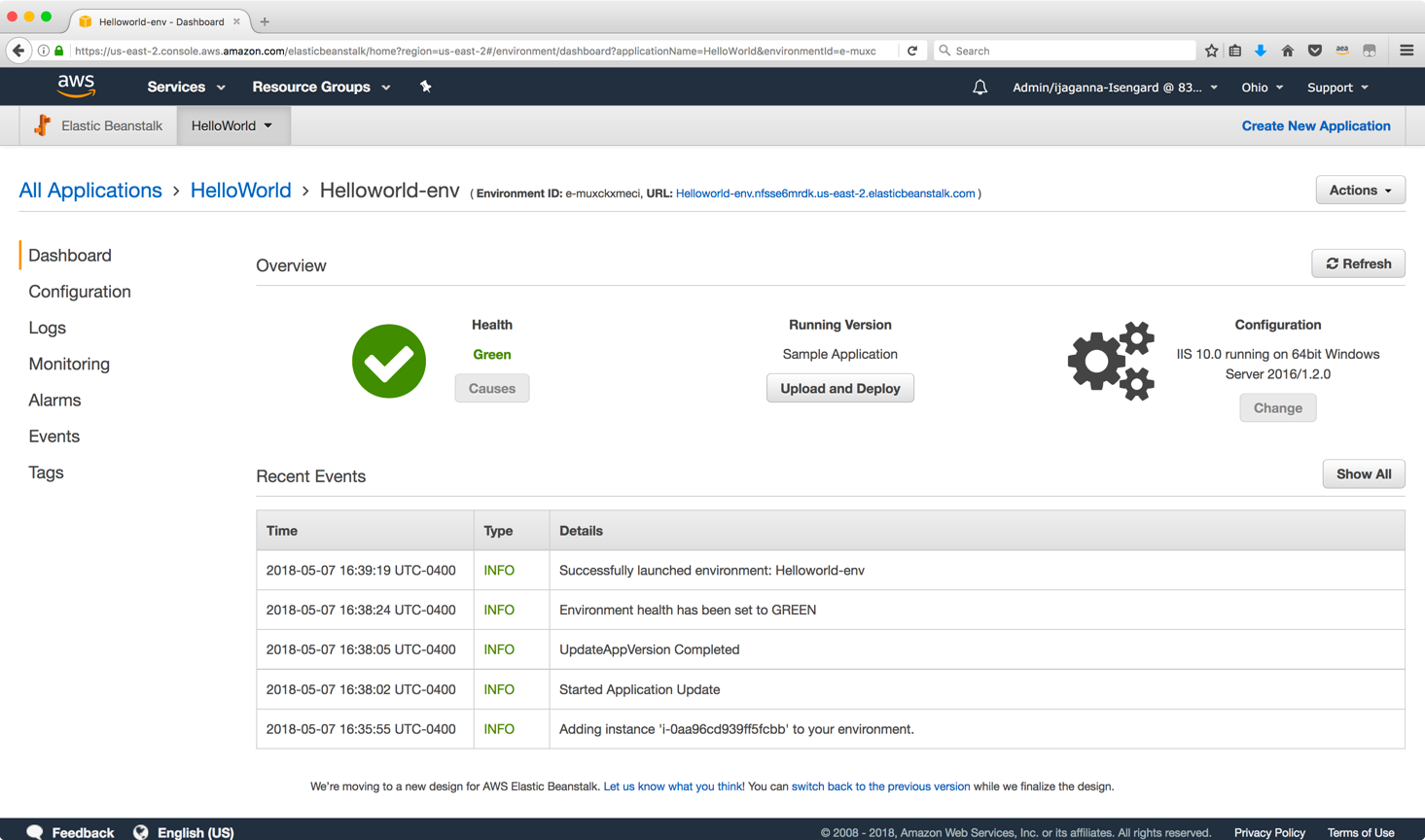The height and width of the screenshot is (840, 1425).
Task: Click in the browser Search field
Action: point(1065,51)
